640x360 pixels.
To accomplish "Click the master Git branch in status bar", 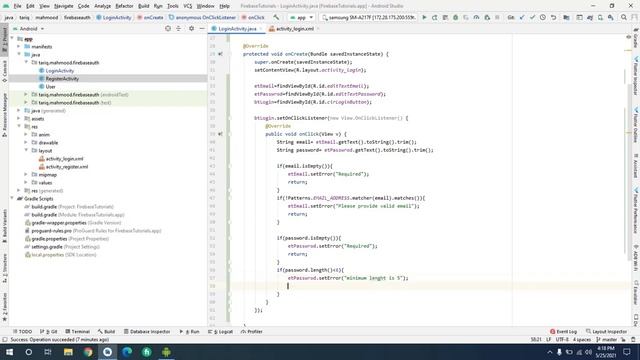I will (607, 340).
